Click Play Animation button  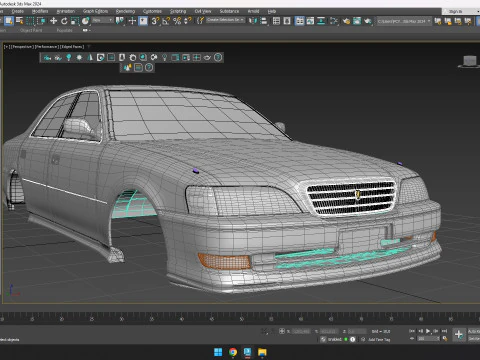pyautogui.click(x=428, y=331)
